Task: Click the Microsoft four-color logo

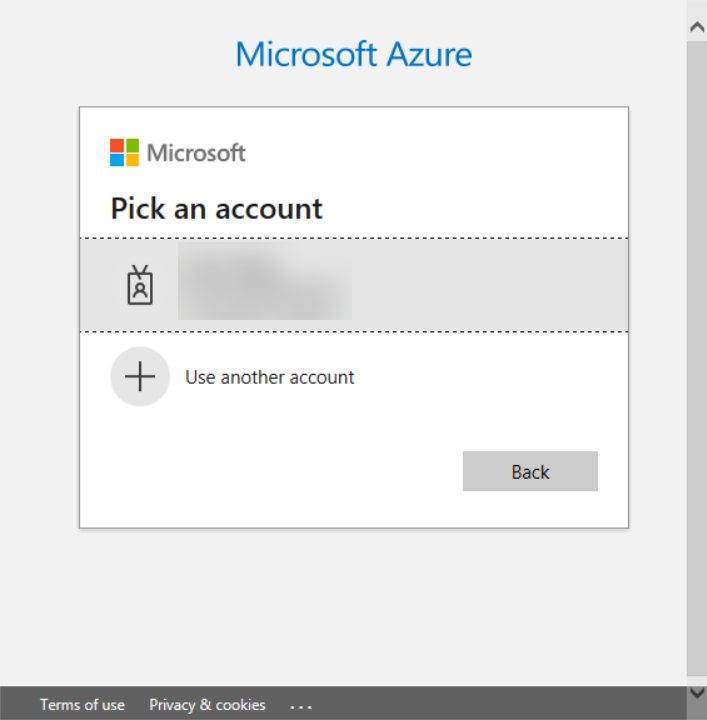Action: 125,153
